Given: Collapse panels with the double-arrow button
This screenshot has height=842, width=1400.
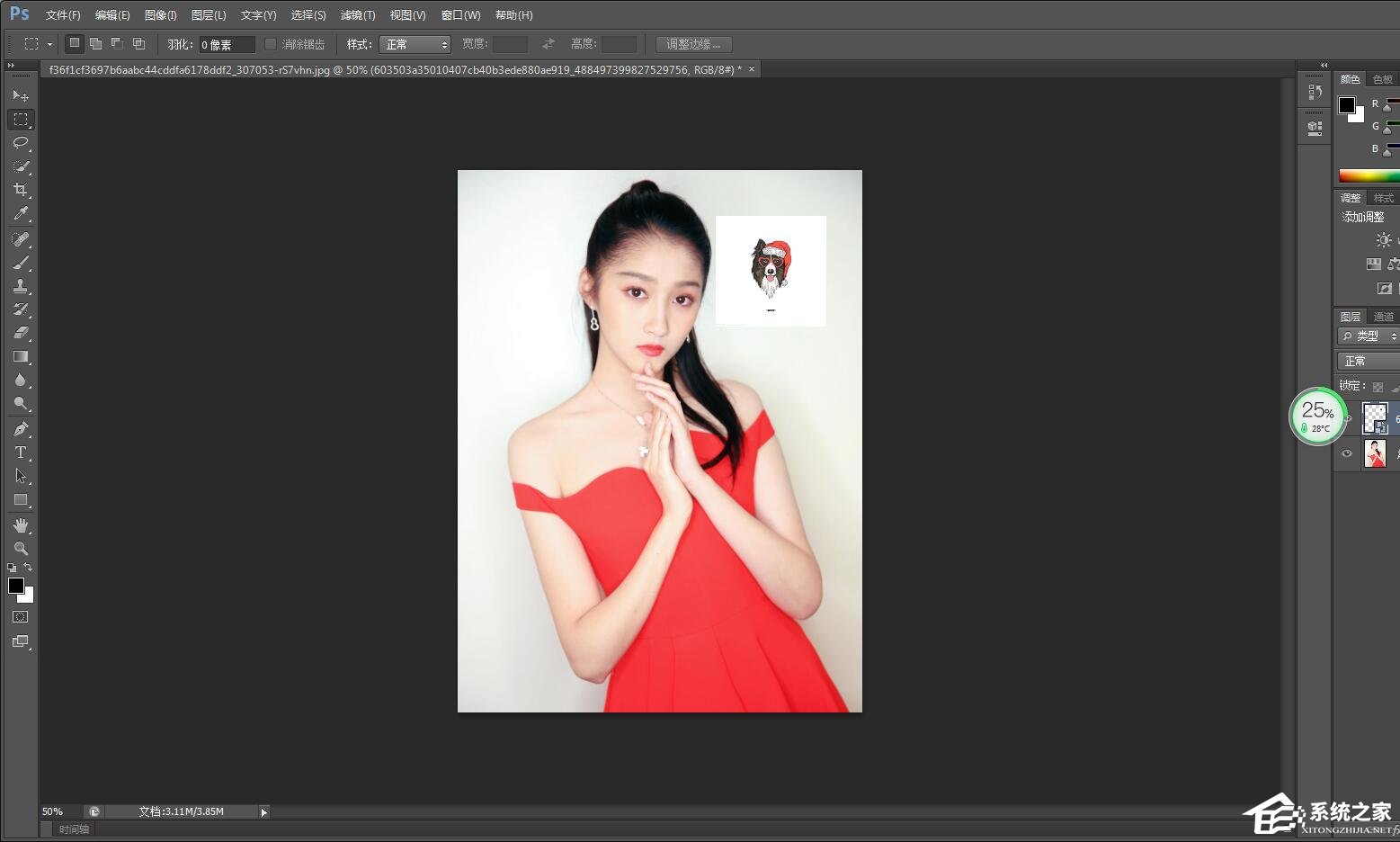Looking at the screenshot, I should (x=1323, y=64).
